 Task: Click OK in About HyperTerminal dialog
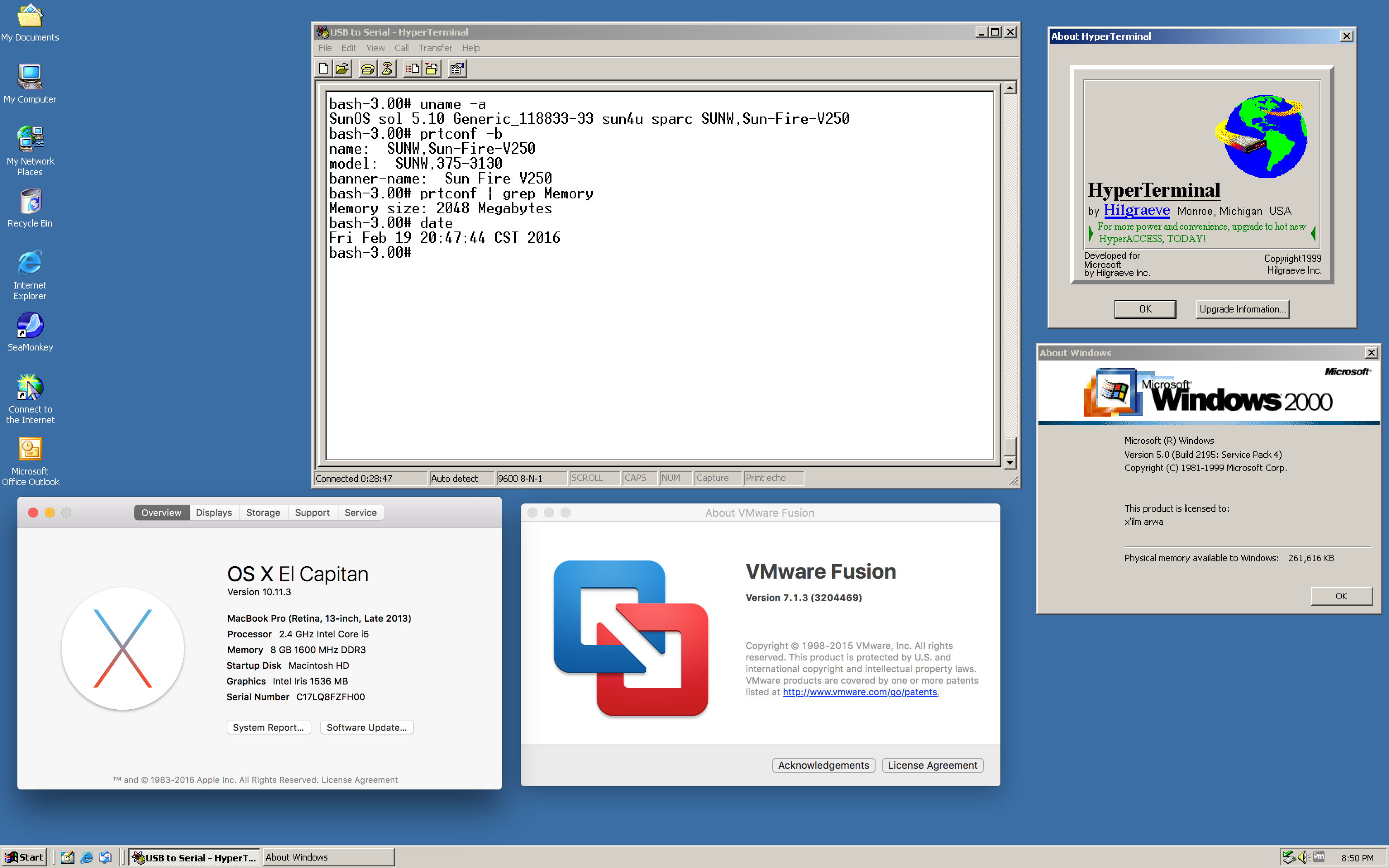pos(1145,309)
